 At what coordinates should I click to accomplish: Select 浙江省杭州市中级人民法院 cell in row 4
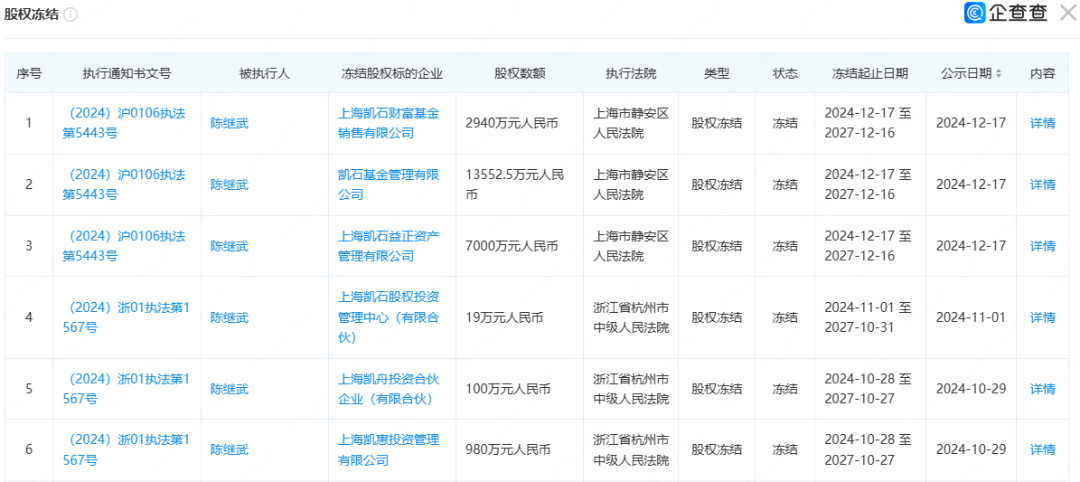tap(631, 317)
